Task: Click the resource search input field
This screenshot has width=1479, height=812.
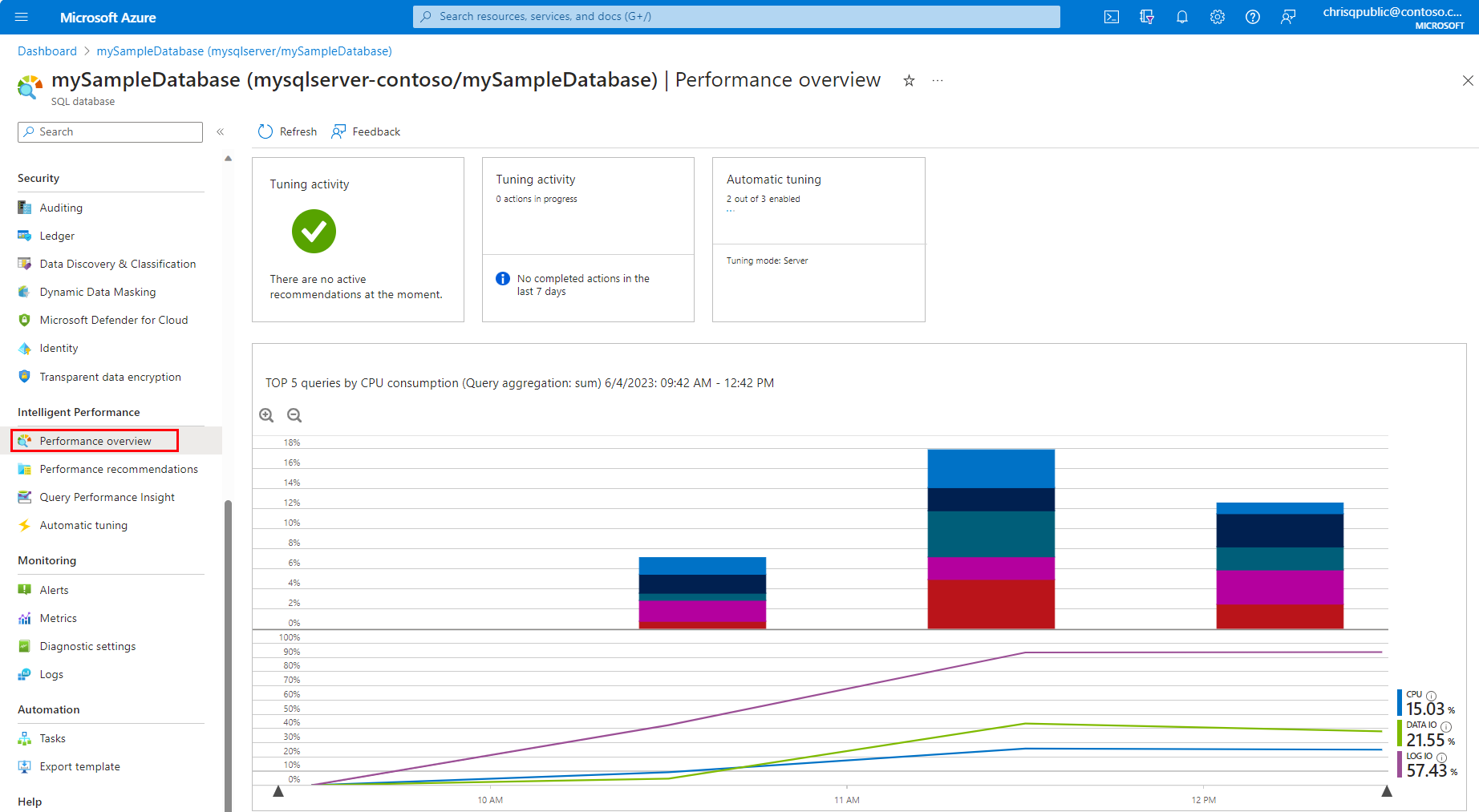Action: coord(735,16)
